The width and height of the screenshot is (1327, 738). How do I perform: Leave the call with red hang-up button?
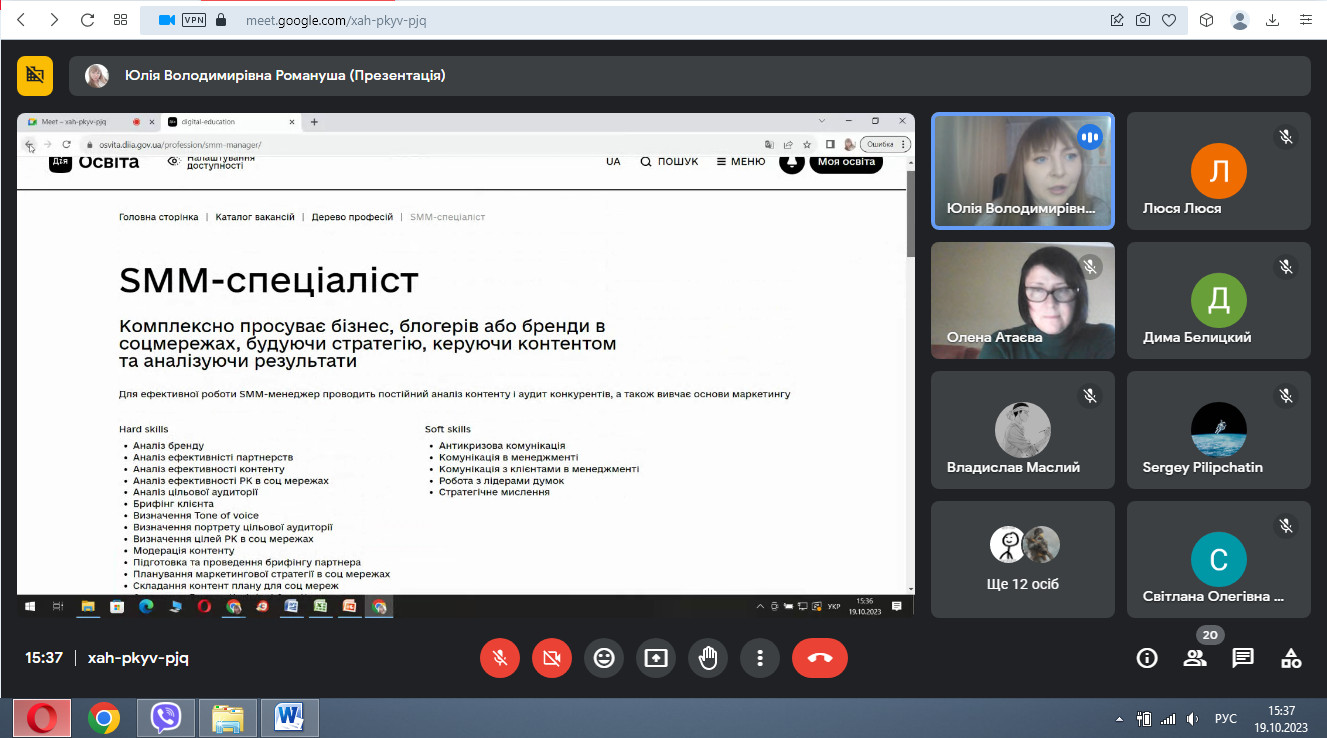tap(819, 658)
